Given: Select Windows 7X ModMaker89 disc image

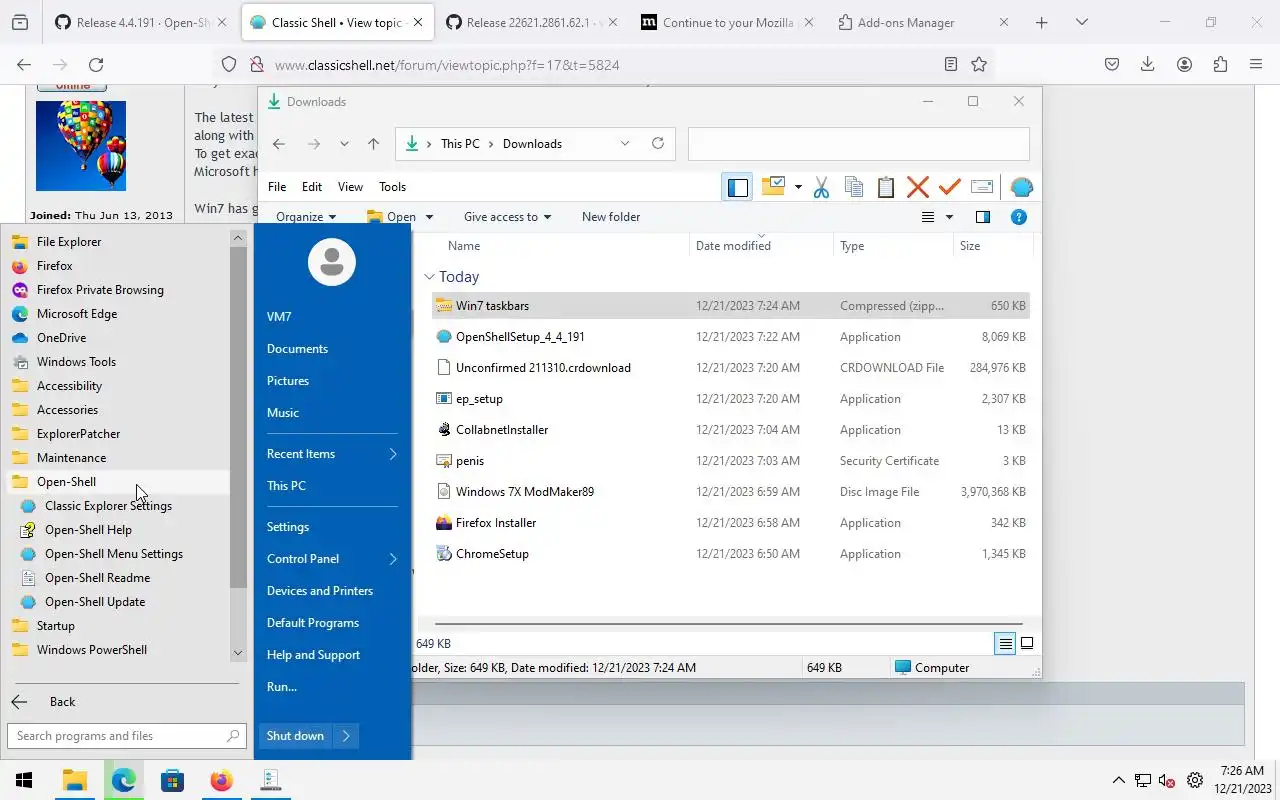Looking at the screenshot, I should click(x=731, y=492).
